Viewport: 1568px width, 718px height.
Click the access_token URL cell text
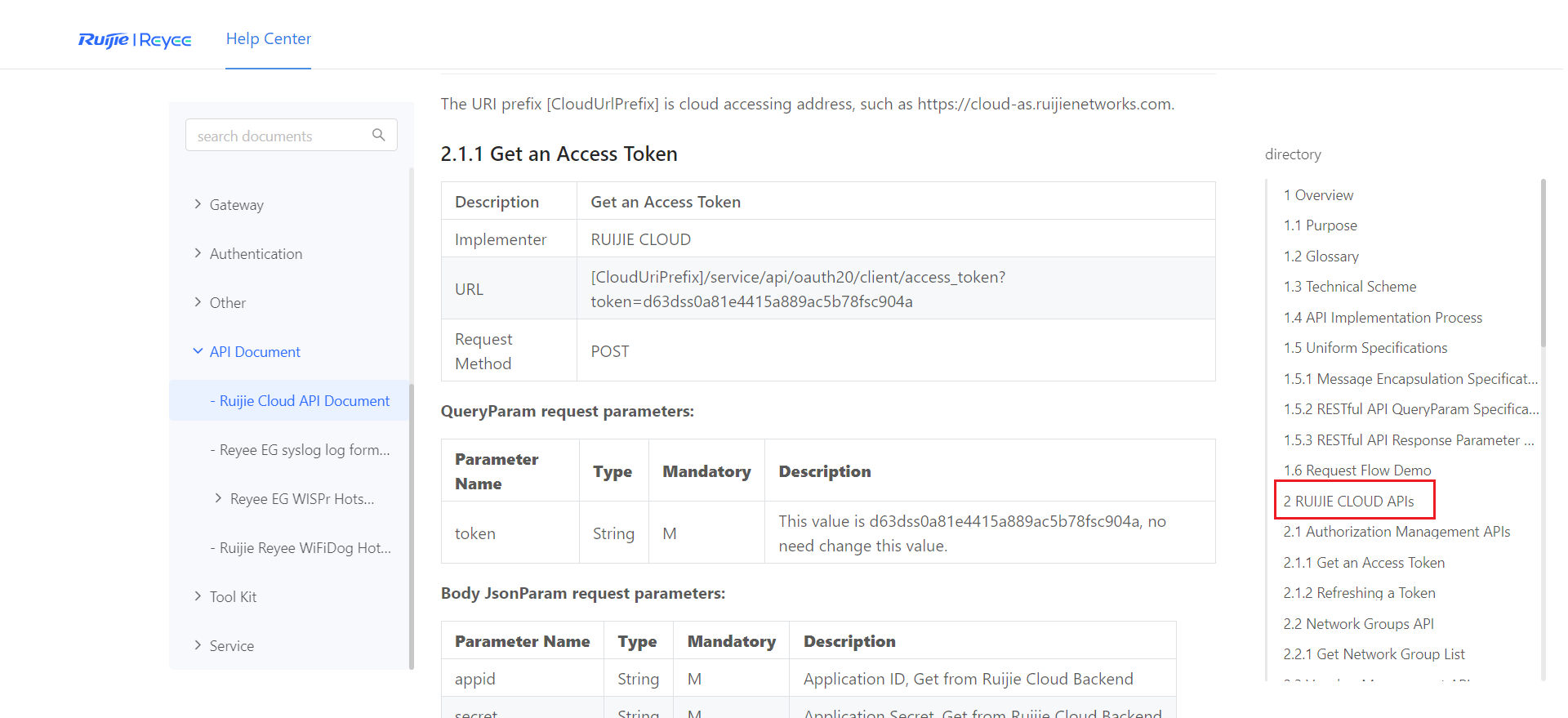(x=798, y=289)
